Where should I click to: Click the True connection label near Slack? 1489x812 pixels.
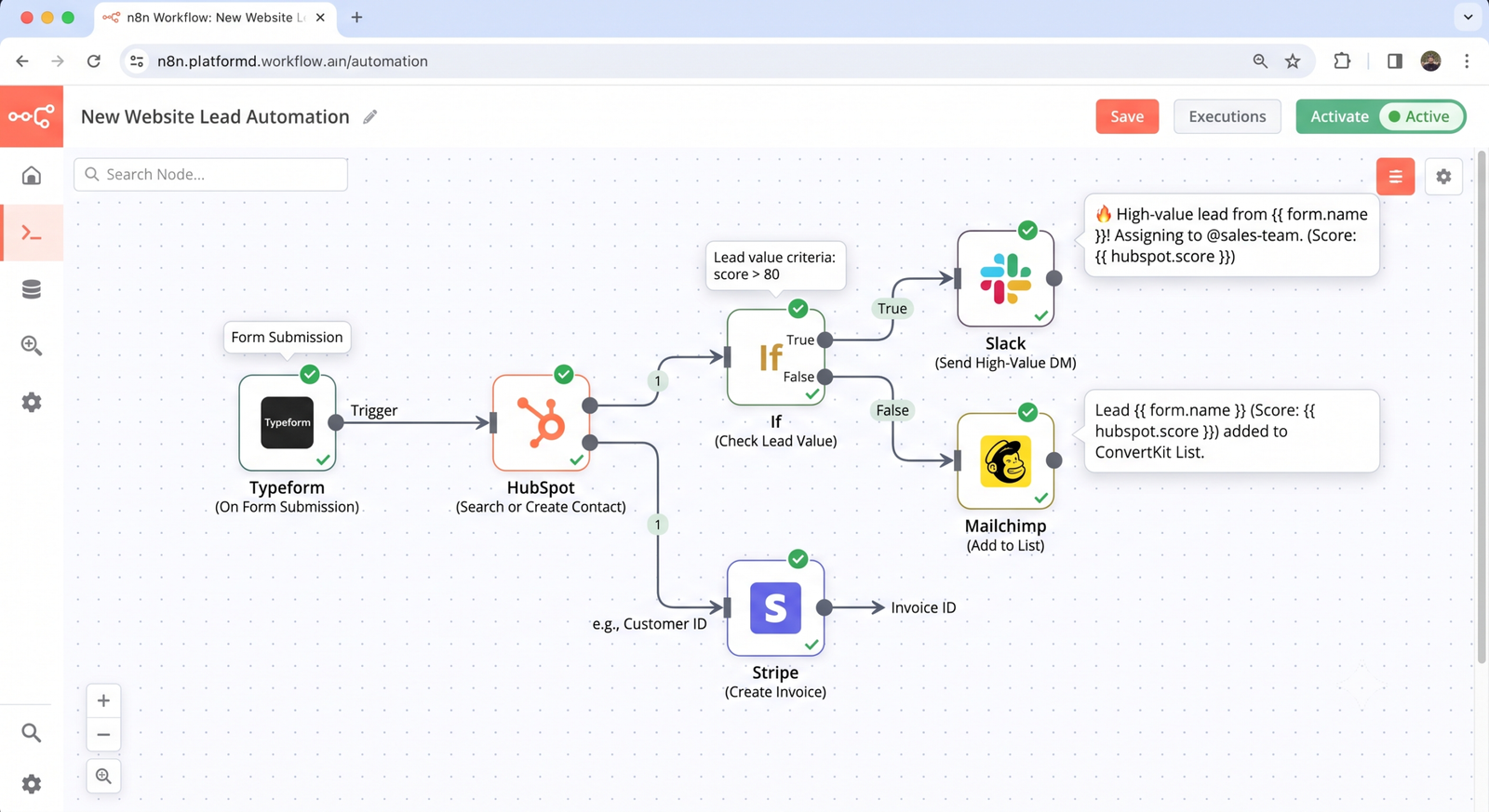tap(892, 308)
